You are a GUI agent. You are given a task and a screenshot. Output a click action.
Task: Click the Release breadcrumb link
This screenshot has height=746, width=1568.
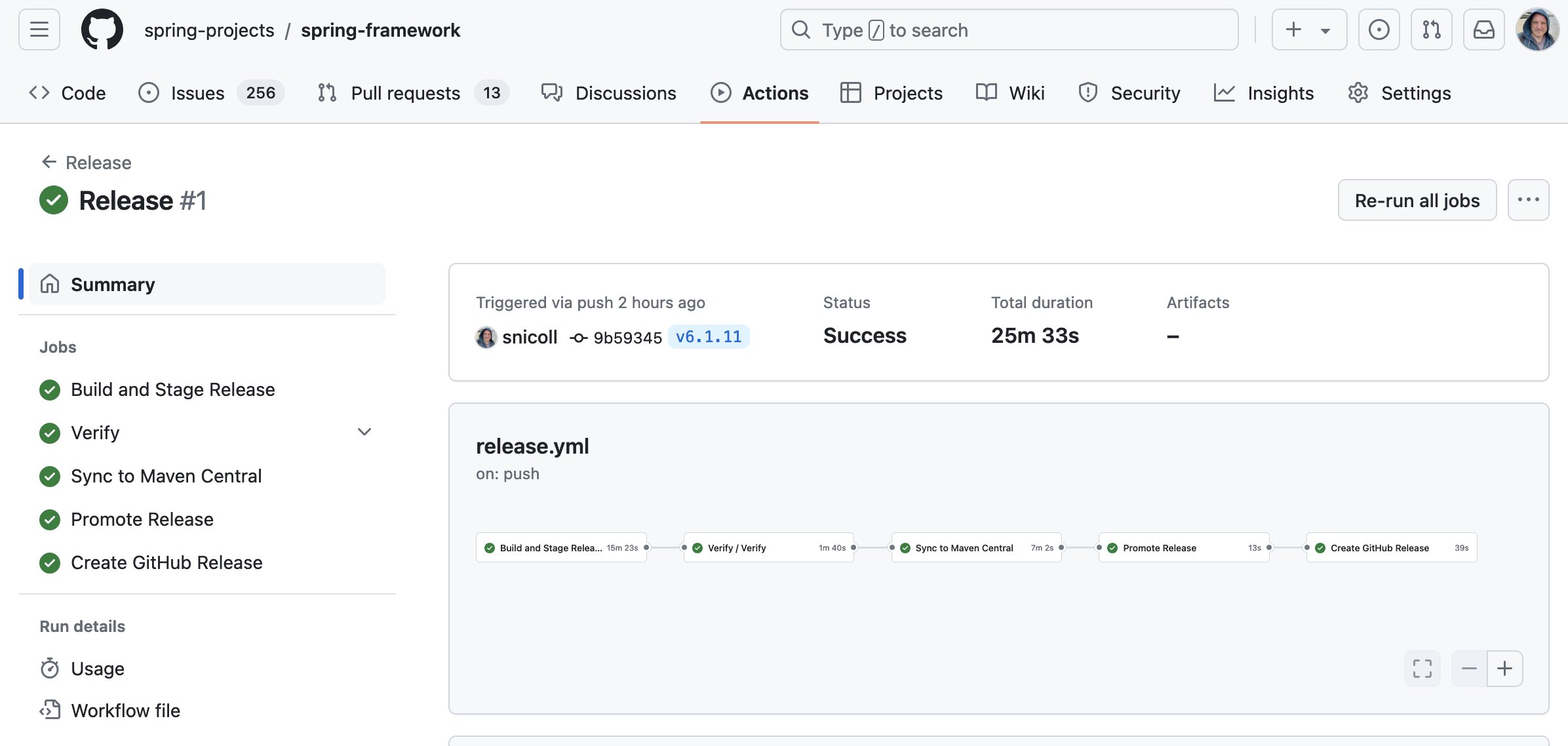point(98,163)
